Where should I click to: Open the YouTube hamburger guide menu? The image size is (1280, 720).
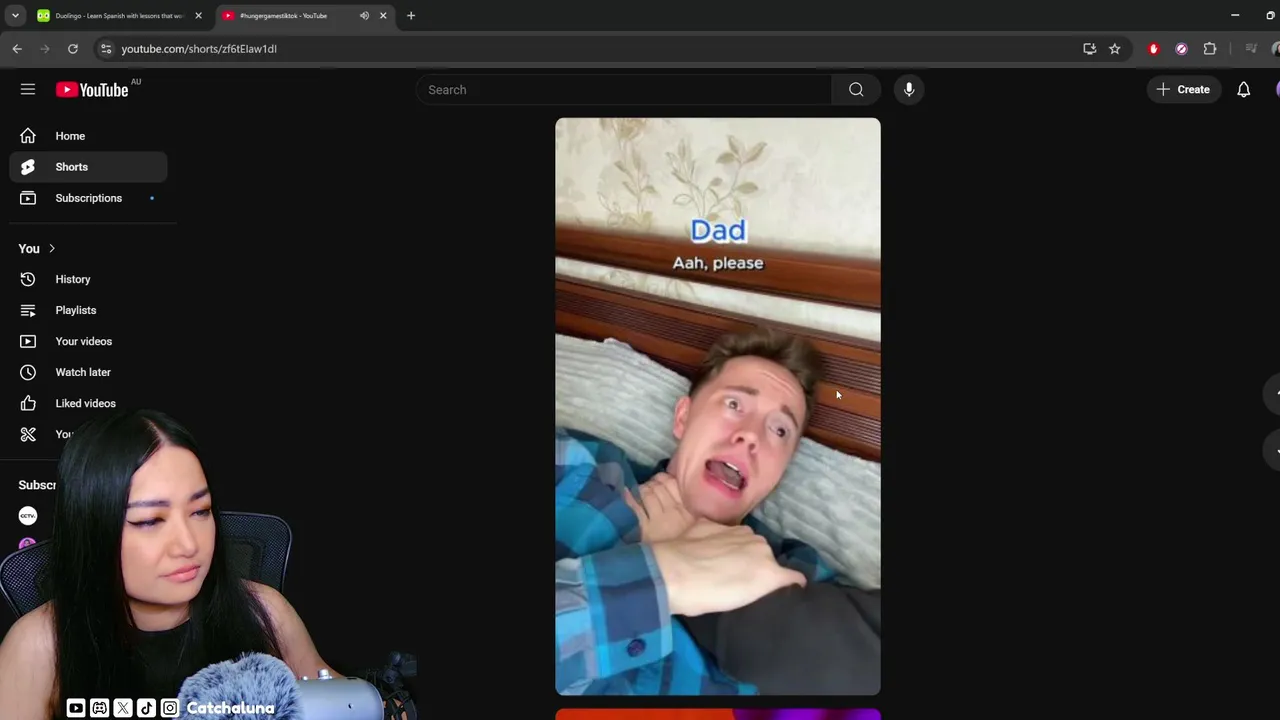tap(28, 89)
